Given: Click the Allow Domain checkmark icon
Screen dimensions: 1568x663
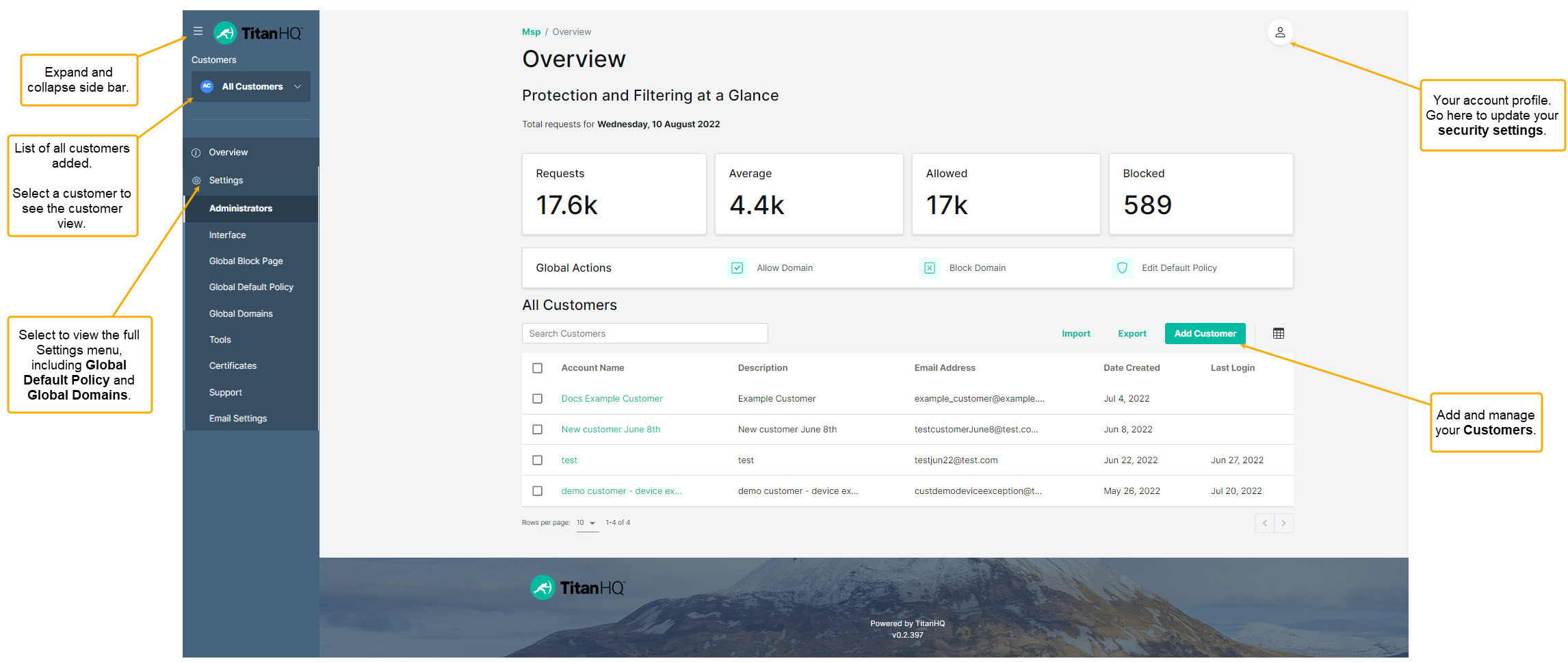Looking at the screenshot, I should point(737,268).
